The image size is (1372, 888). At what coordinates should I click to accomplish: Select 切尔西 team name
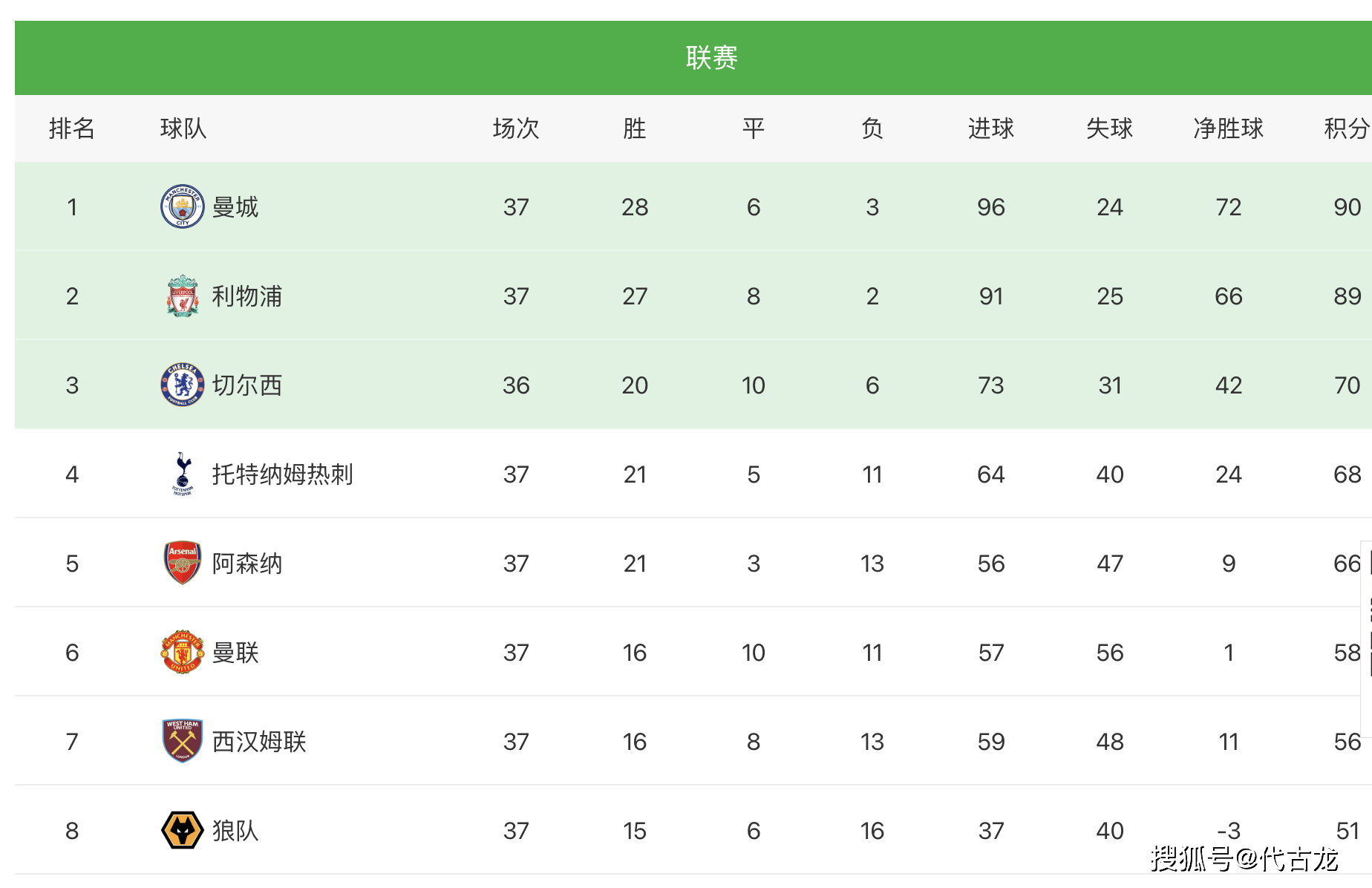(x=247, y=385)
